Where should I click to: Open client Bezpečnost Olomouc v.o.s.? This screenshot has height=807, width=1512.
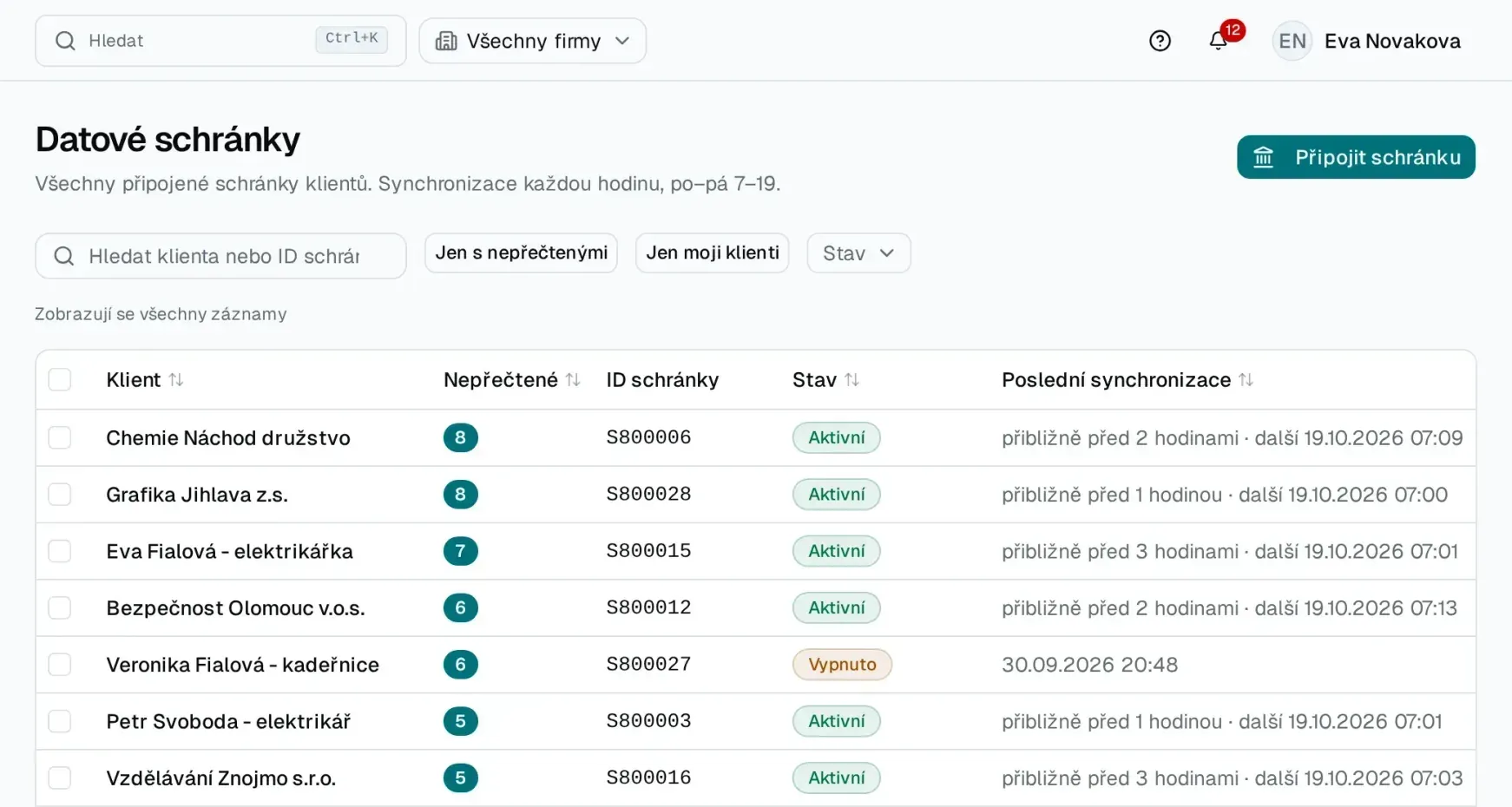click(235, 607)
